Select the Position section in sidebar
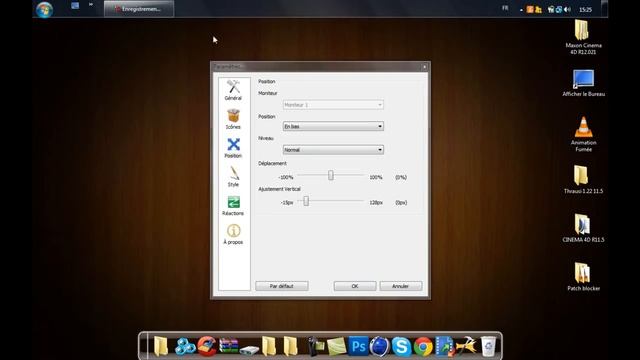640x360 pixels. pos(233,148)
